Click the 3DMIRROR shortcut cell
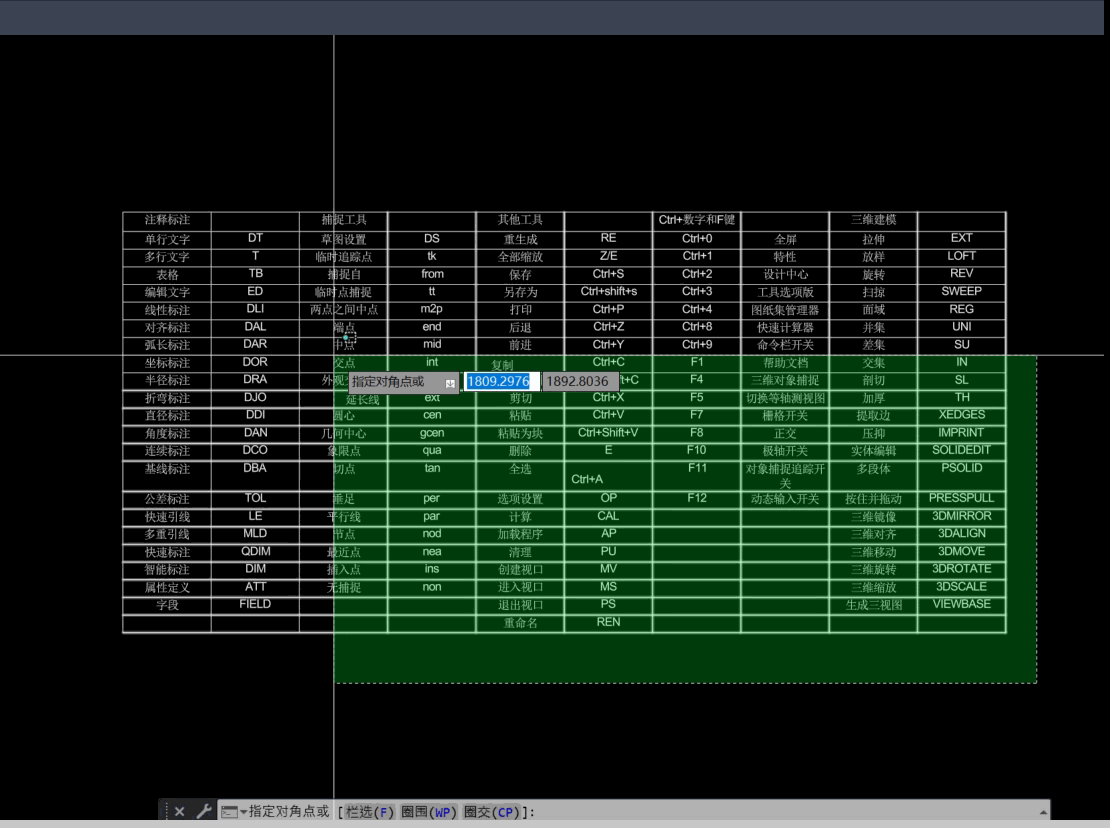Image resolution: width=1110 pixels, height=828 pixels. (x=961, y=516)
